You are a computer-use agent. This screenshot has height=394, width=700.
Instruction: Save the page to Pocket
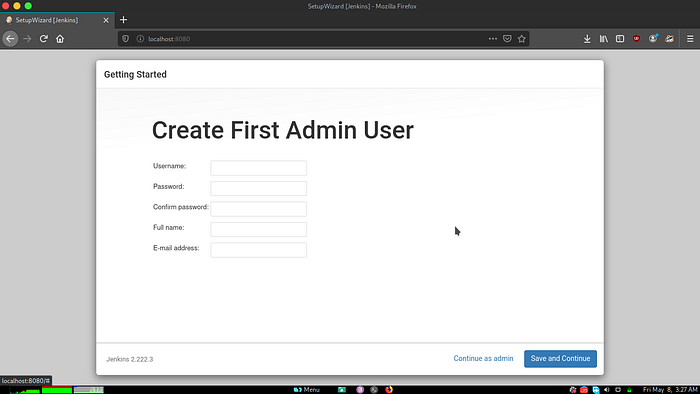tap(507, 39)
